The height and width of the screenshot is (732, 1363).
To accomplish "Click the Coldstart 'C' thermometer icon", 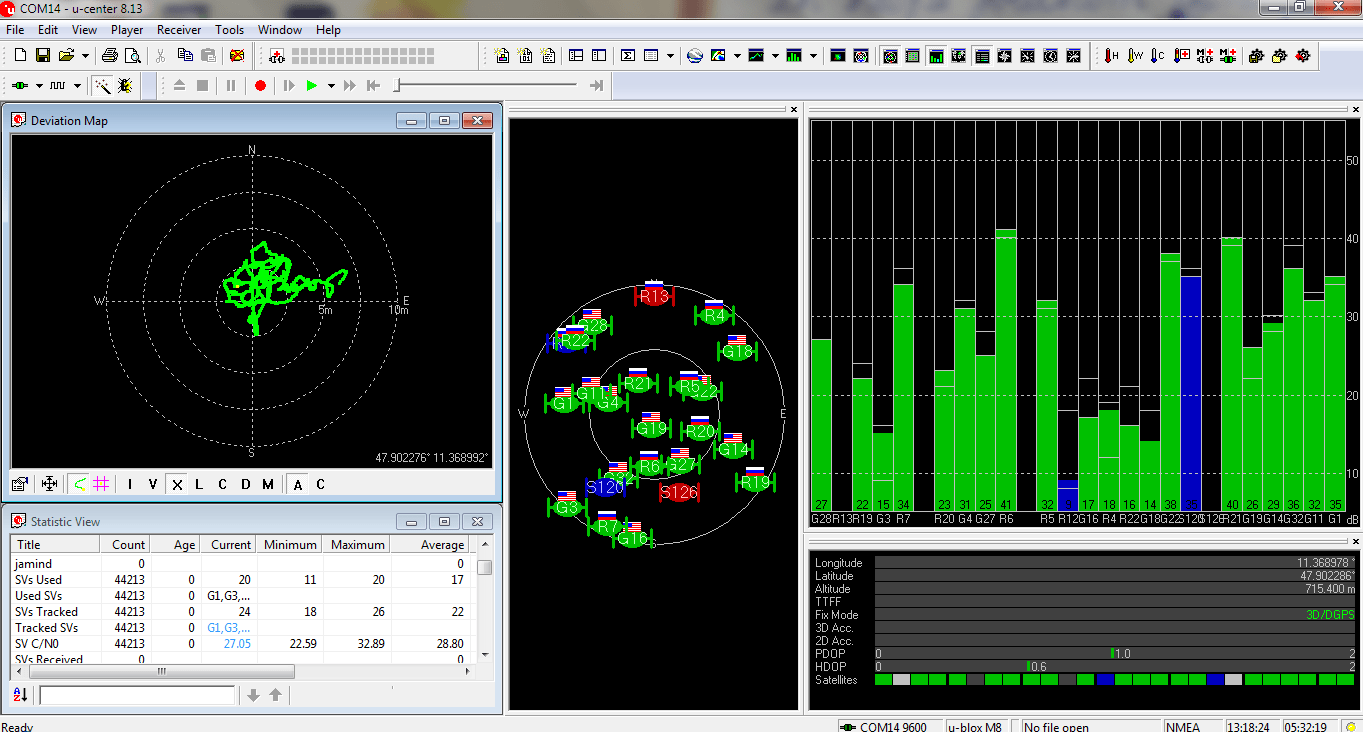I will (1158, 56).
